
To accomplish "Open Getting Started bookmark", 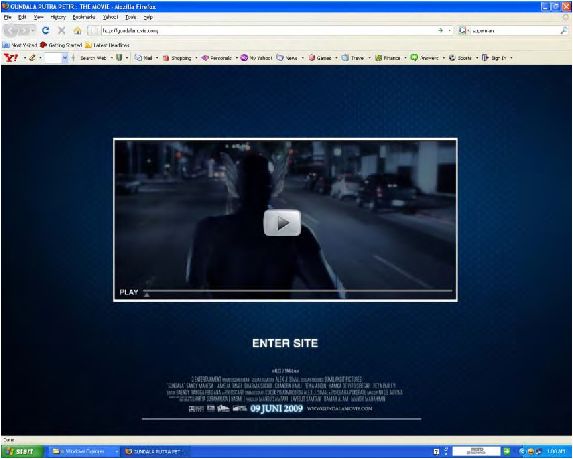I will point(61,45).
